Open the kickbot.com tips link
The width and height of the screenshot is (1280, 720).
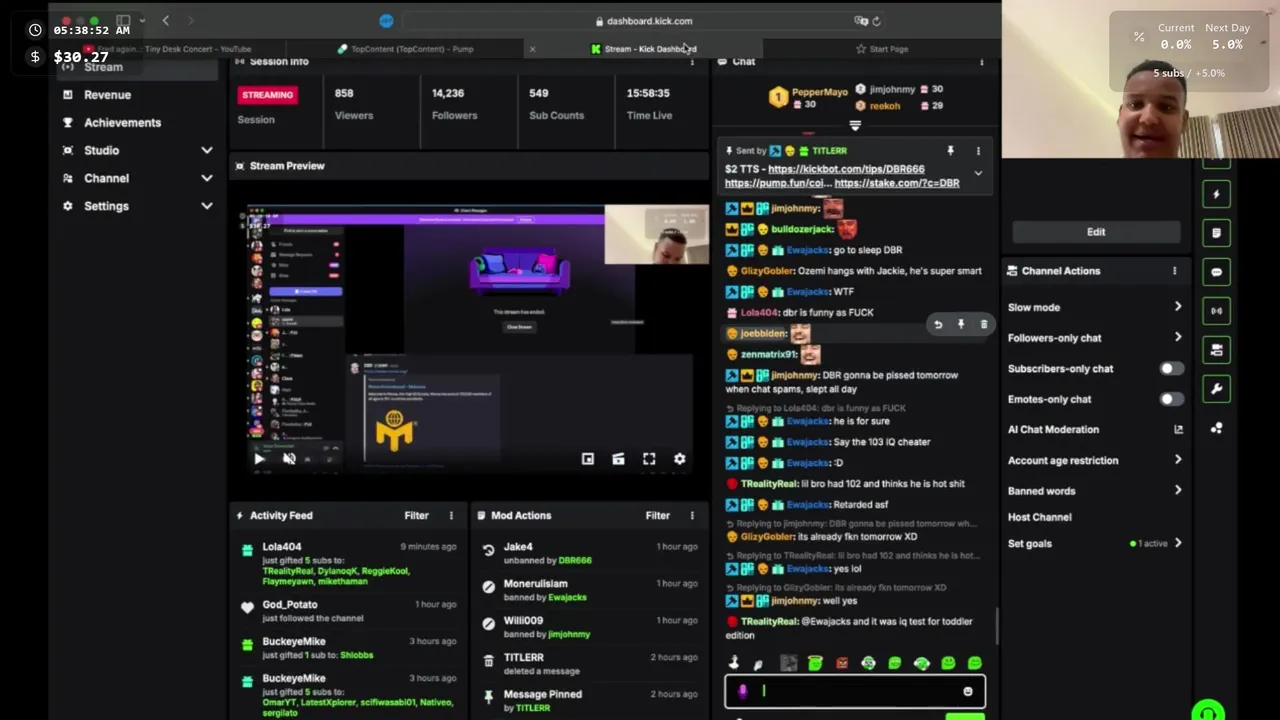[846, 170]
